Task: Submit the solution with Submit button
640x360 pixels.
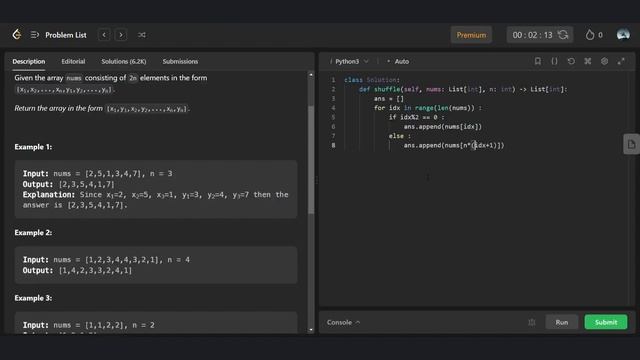Action: 606,322
